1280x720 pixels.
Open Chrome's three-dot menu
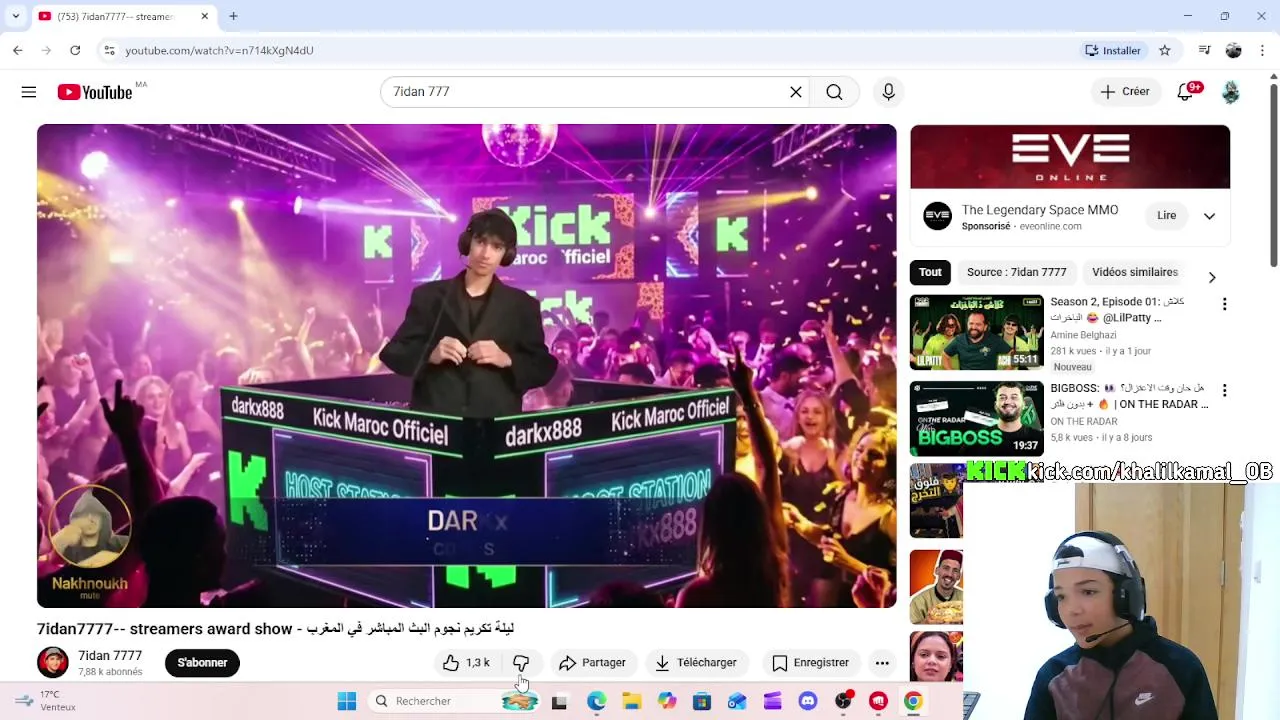click(x=1263, y=50)
